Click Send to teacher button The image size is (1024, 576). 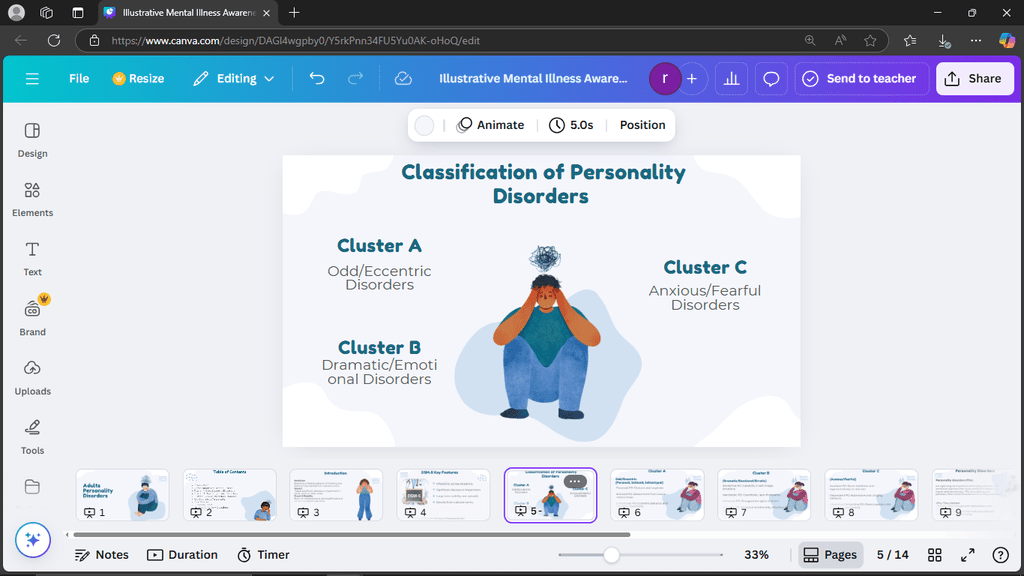tap(861, 78)
